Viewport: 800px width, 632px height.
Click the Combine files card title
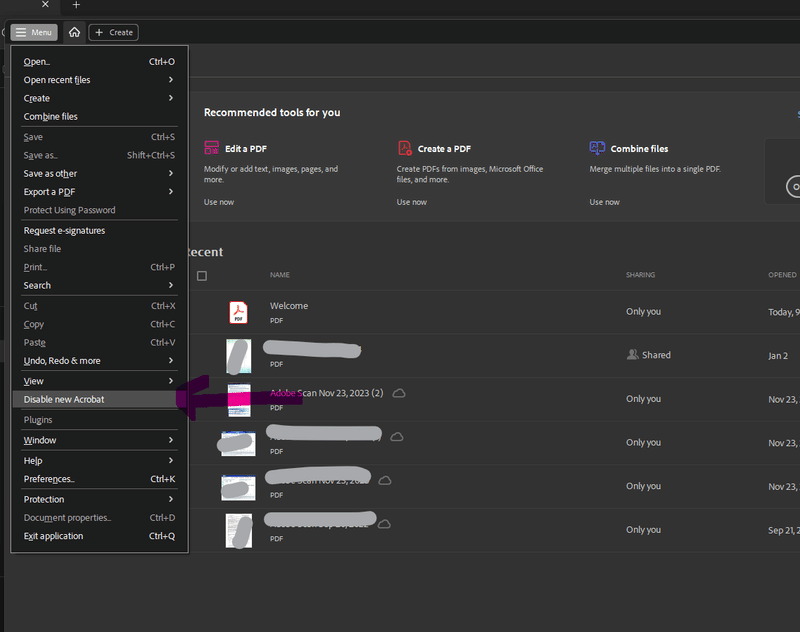click(x=639, y=149)
